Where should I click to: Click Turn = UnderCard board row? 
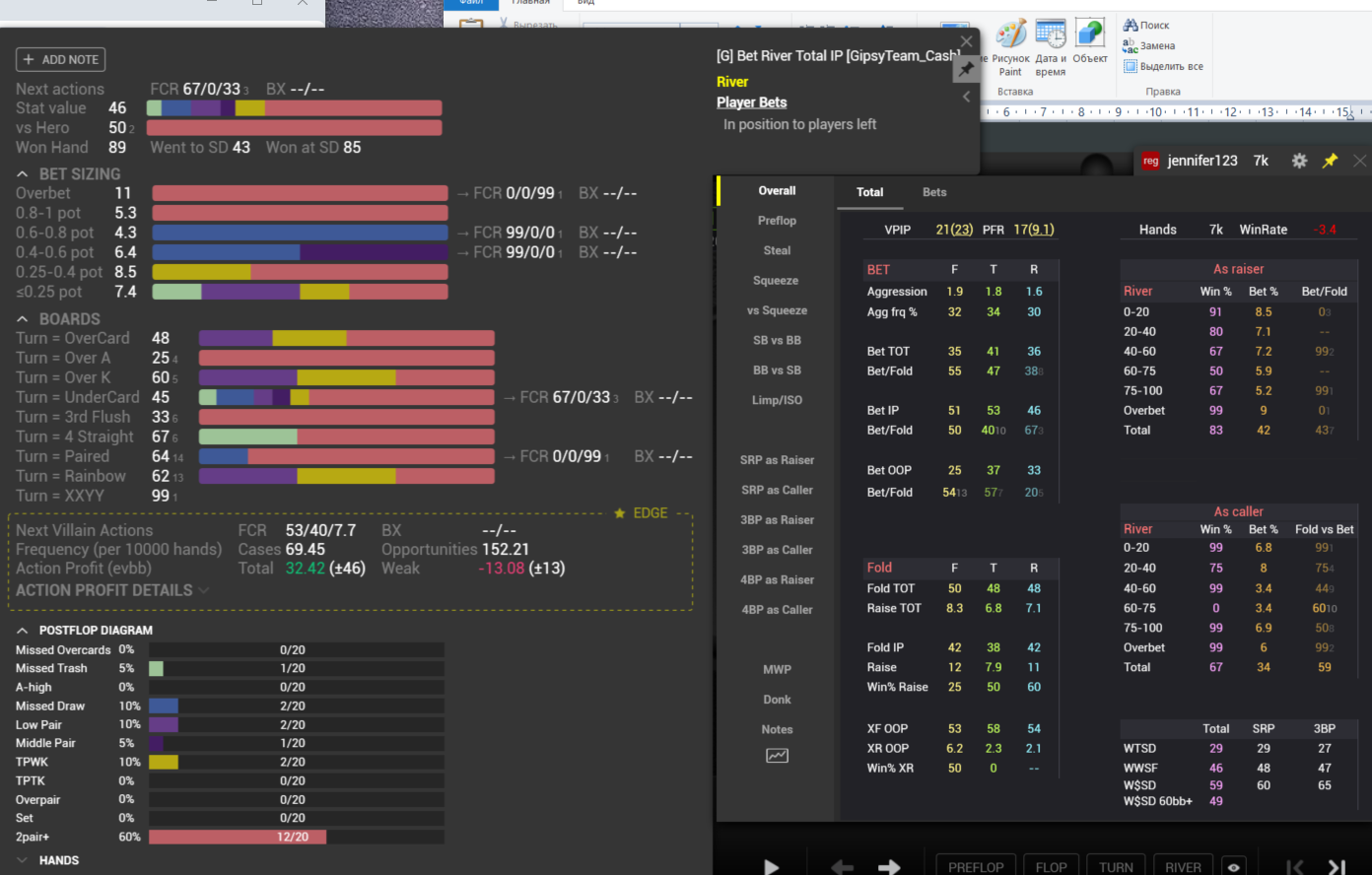255,397
